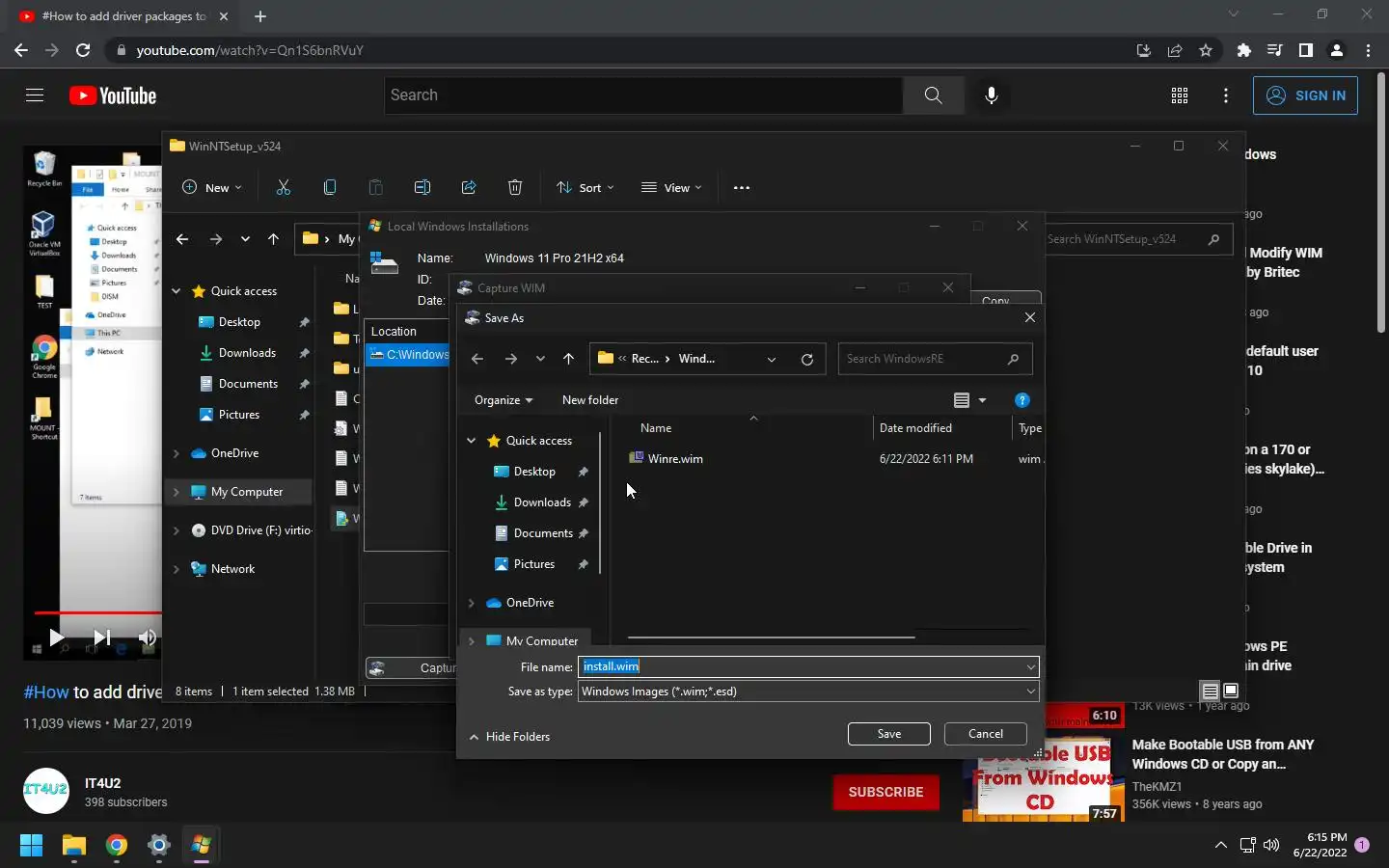Select Desktop in Save As navigation tree
The width and height of the screenshot is (1389, 868).
[x=534, y=472]
